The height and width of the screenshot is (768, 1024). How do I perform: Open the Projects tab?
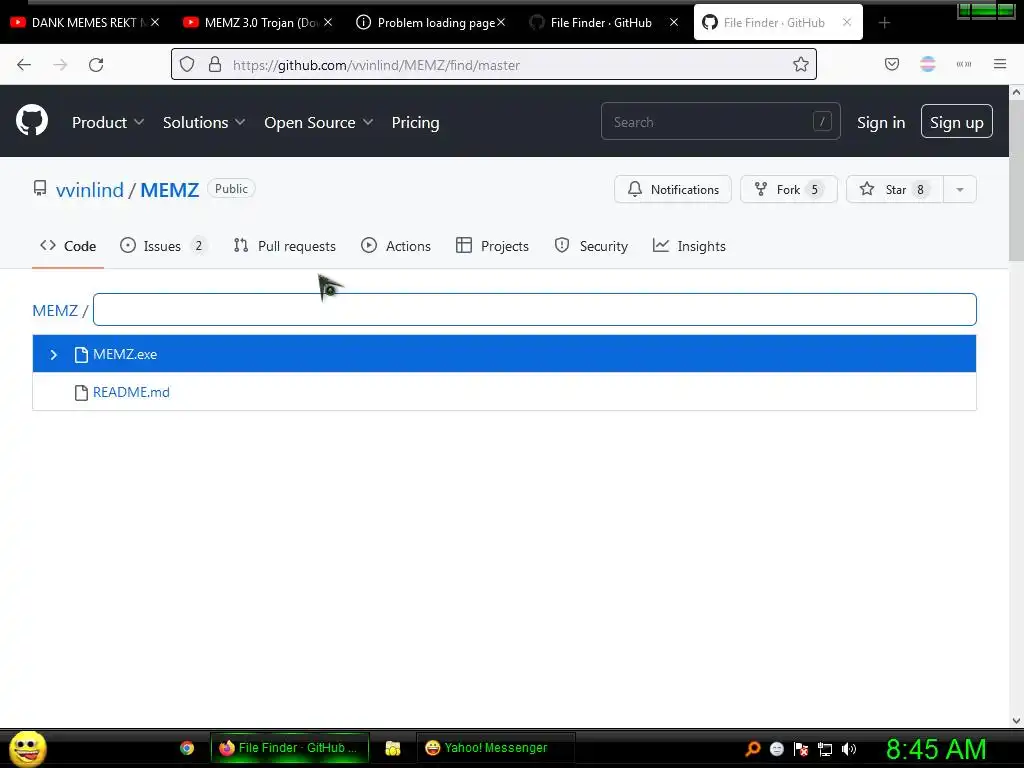click(492, 246)
